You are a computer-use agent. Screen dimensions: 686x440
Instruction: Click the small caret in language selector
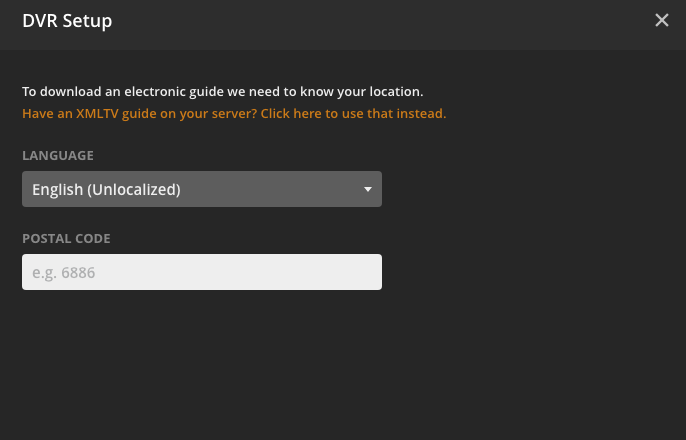[367, 189]
